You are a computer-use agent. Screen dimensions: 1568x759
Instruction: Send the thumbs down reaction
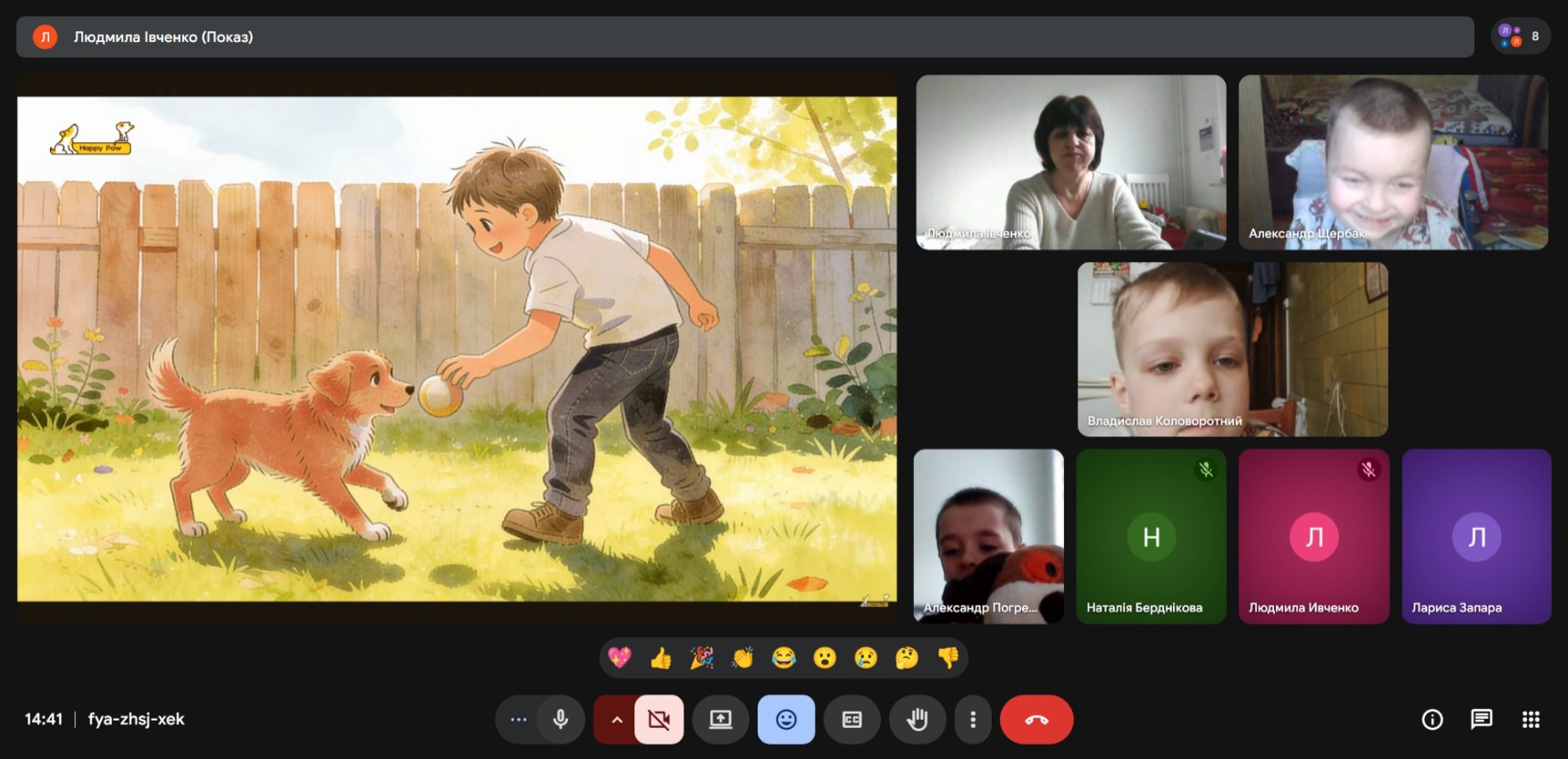point(948,659)
